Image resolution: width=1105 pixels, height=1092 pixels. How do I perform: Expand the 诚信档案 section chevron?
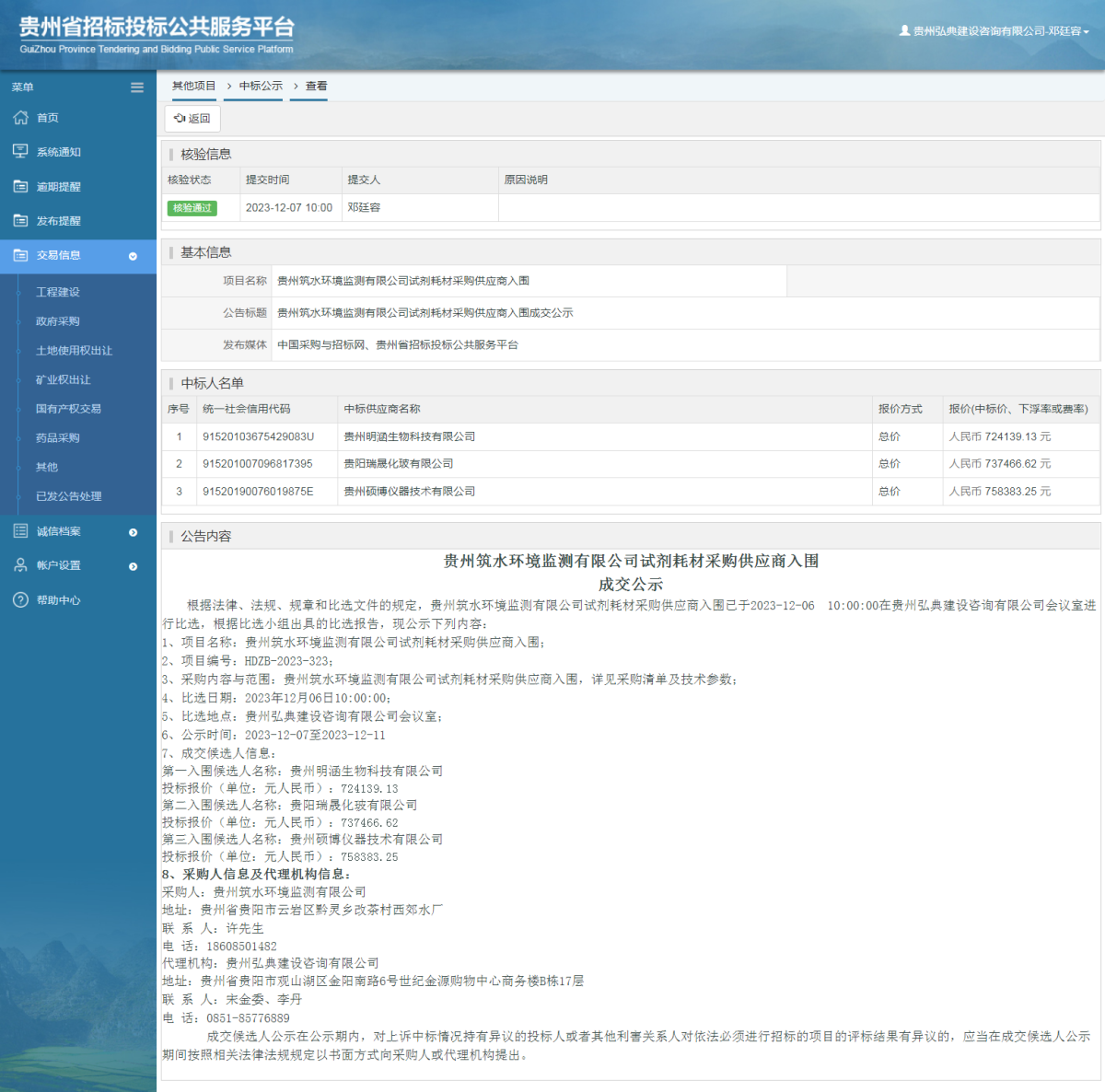134,532
